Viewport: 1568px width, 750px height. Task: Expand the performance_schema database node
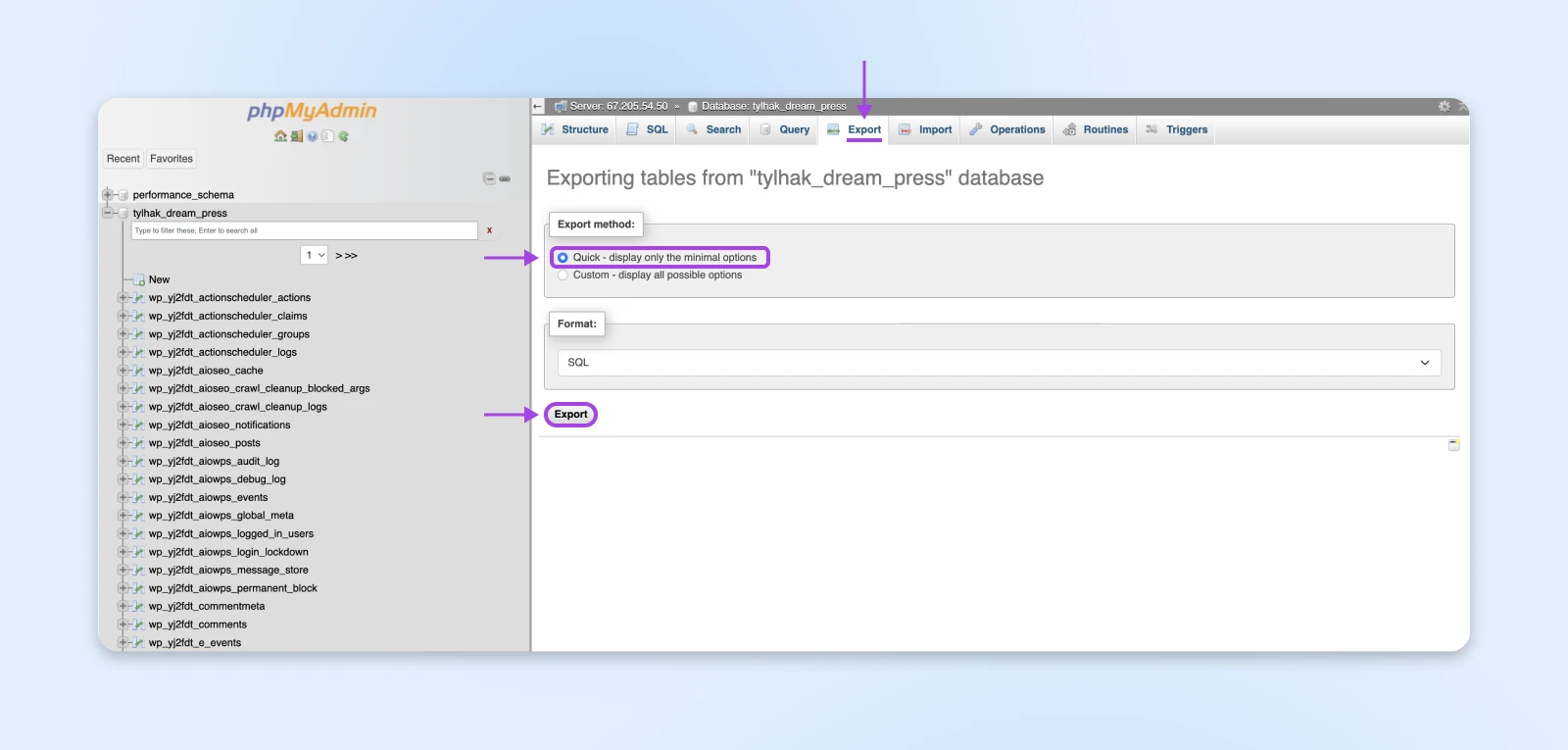point(108,194)
